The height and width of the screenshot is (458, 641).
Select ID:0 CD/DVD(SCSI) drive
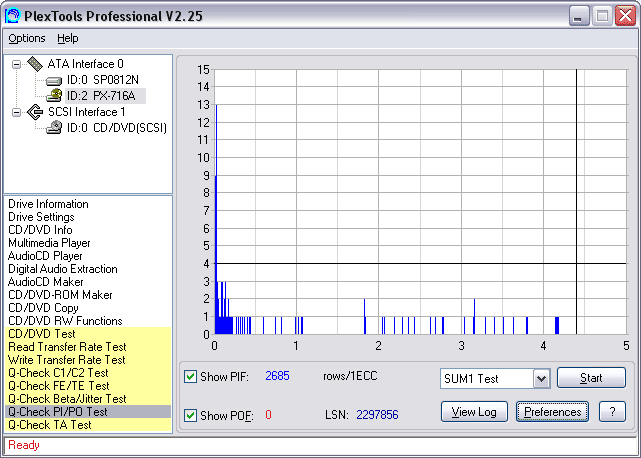pos(117,128)
